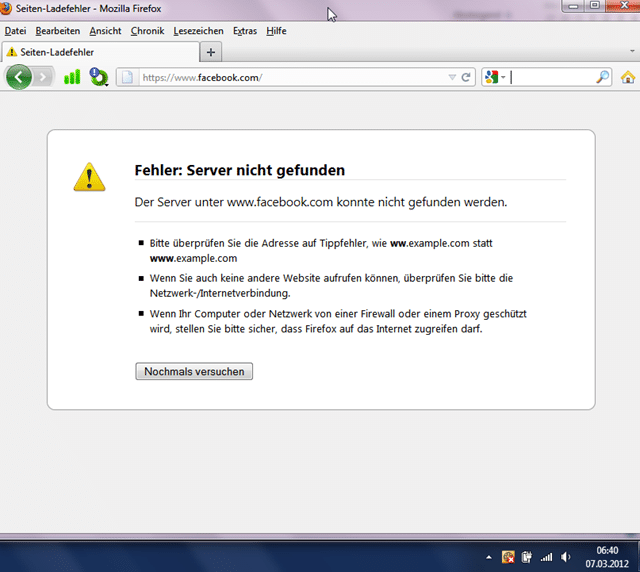This screenshot has height=572, width=640.
Task: Click the speaker volume tray icon
Action: pyautogui.click(x=565, y=557)
